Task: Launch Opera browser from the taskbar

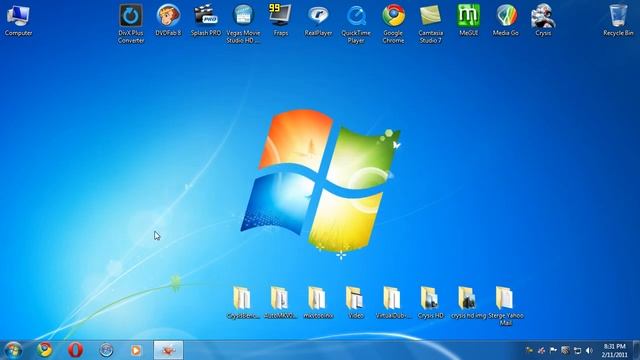Action: 75,350
